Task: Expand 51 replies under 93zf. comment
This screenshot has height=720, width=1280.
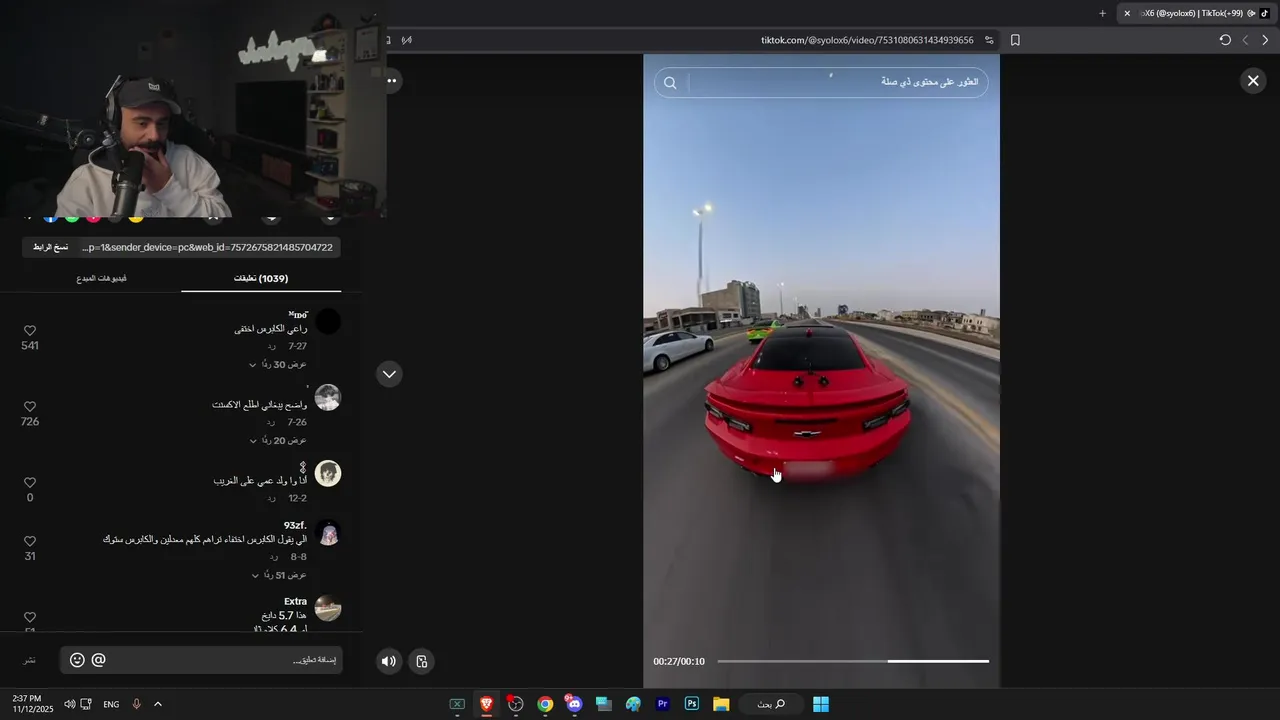Action: tap(278, 575)
